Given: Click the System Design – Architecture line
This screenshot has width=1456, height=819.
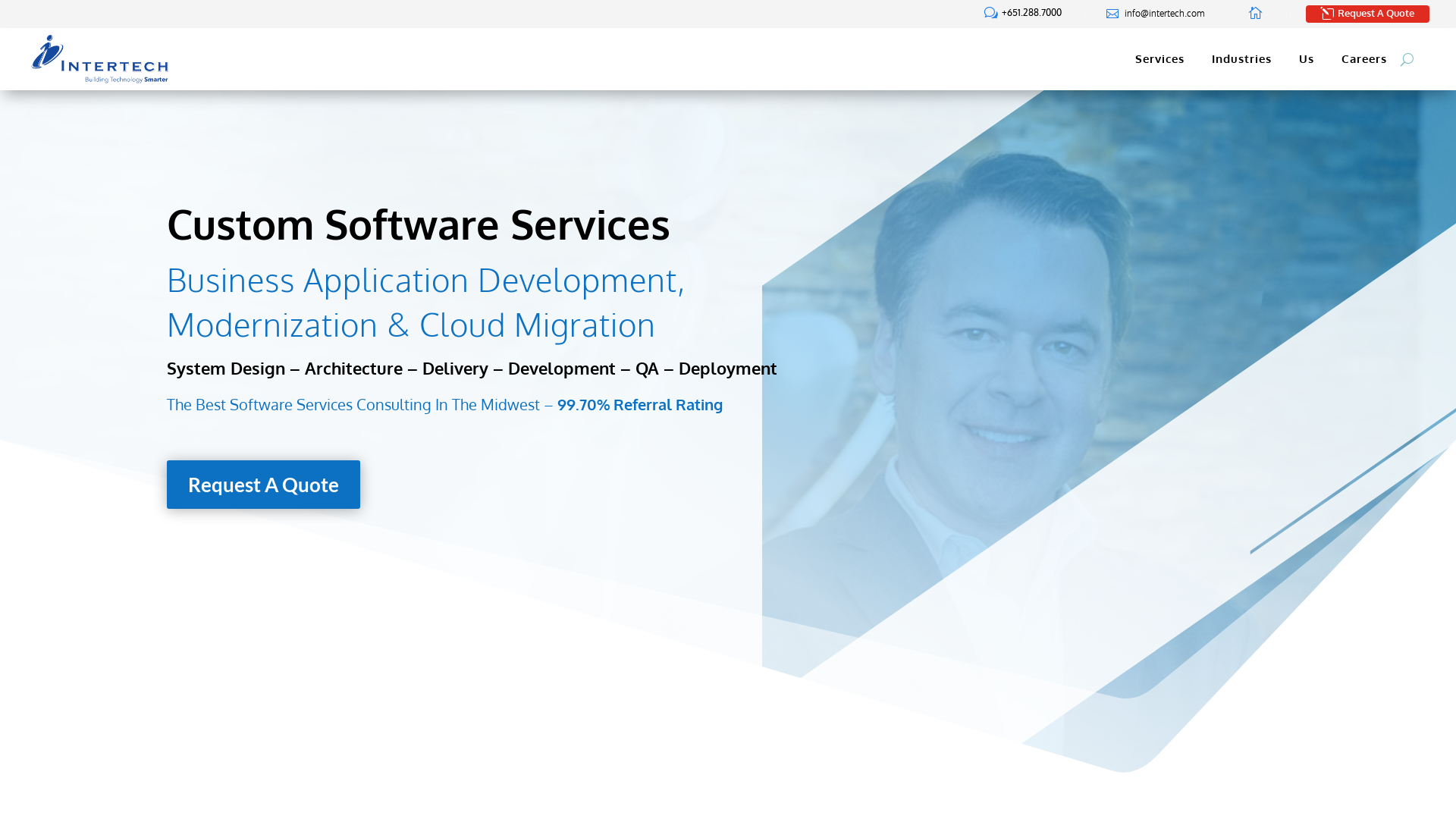Looking at the screenshot, I should click(x=472, y=369).
